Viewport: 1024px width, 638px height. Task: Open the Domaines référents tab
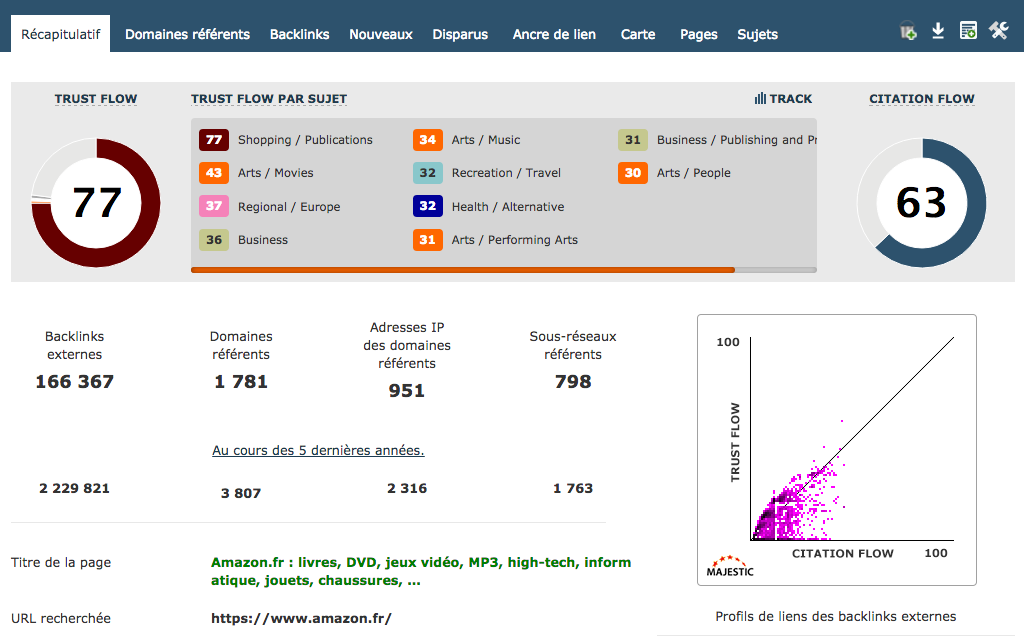pos(187,35)
